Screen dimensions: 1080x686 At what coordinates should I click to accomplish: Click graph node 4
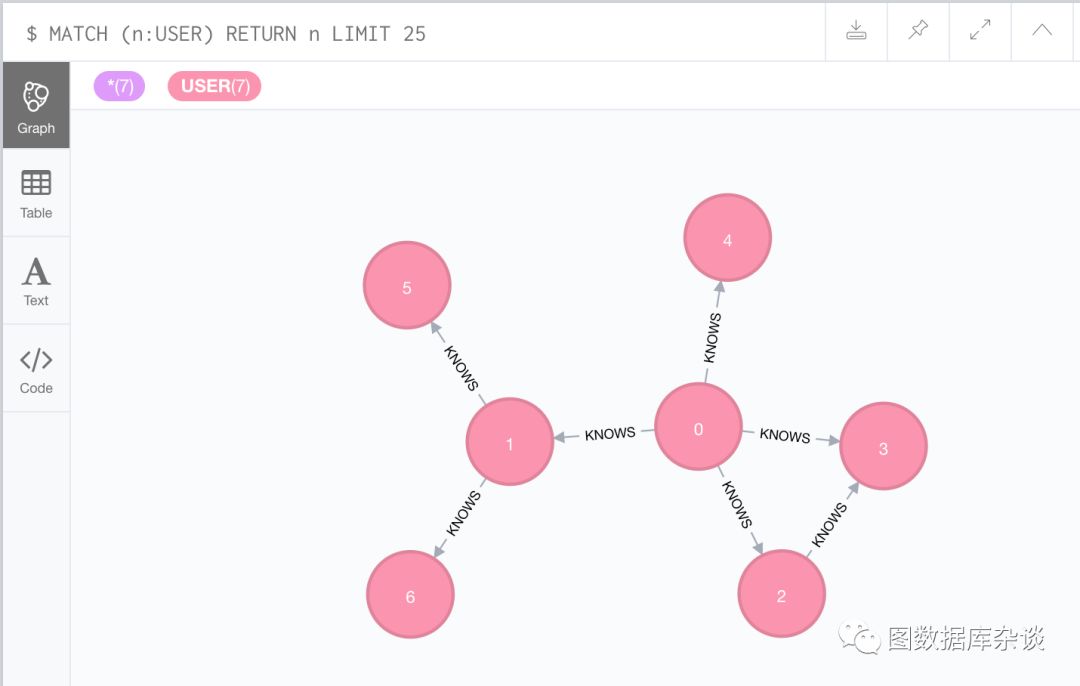pyautogui.click(x=727, y=238)
